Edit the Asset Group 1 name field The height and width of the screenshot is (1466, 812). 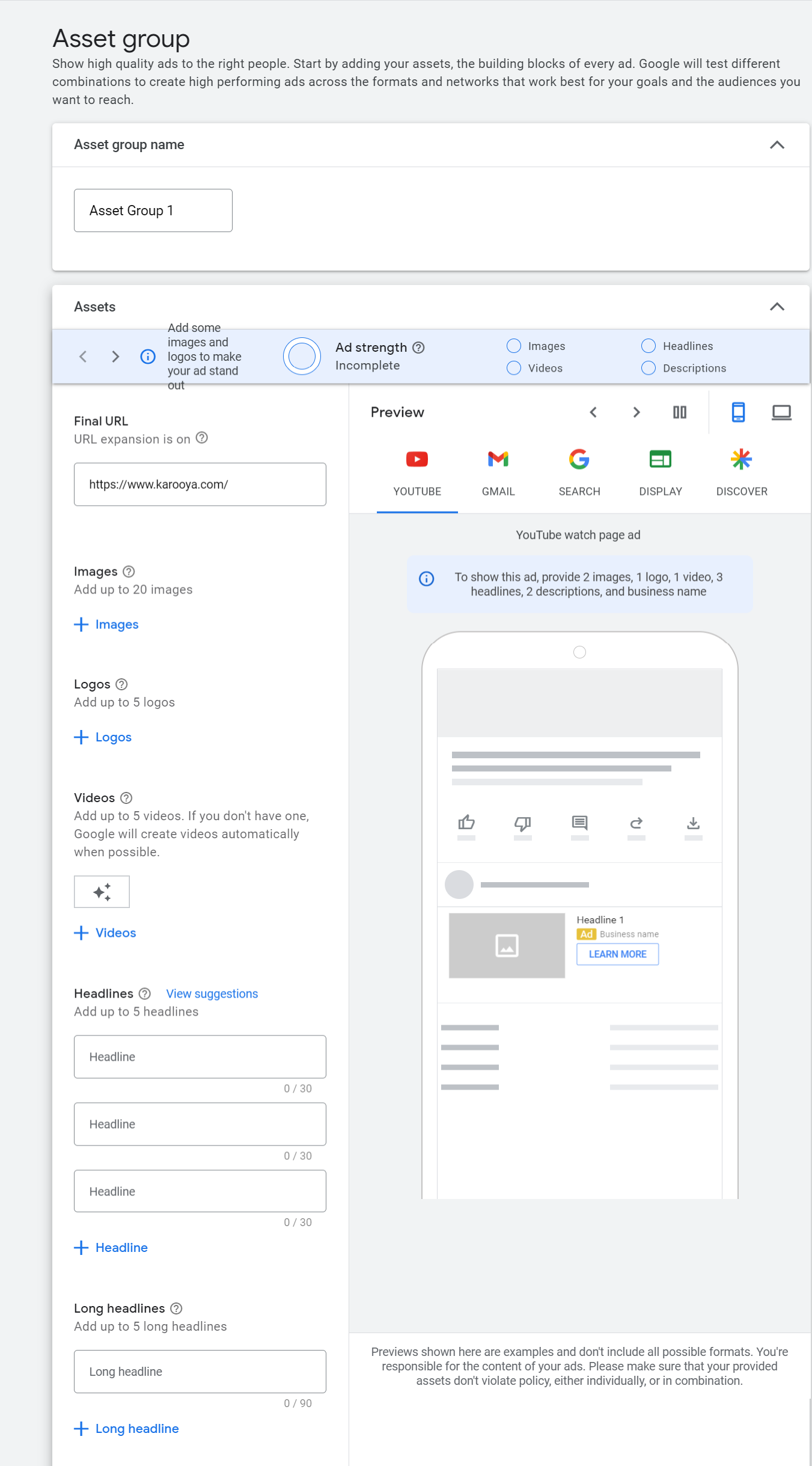click(153, 210)
